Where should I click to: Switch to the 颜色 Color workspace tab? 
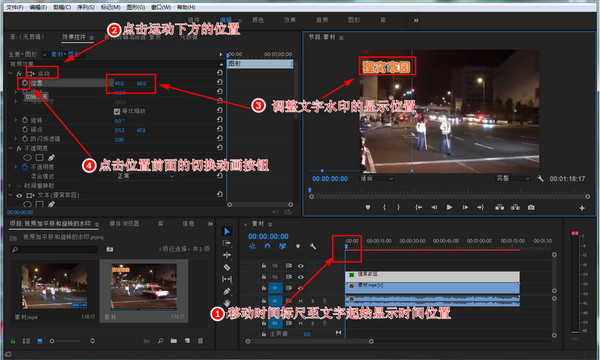pyautogui.click(x=258, y=20)
